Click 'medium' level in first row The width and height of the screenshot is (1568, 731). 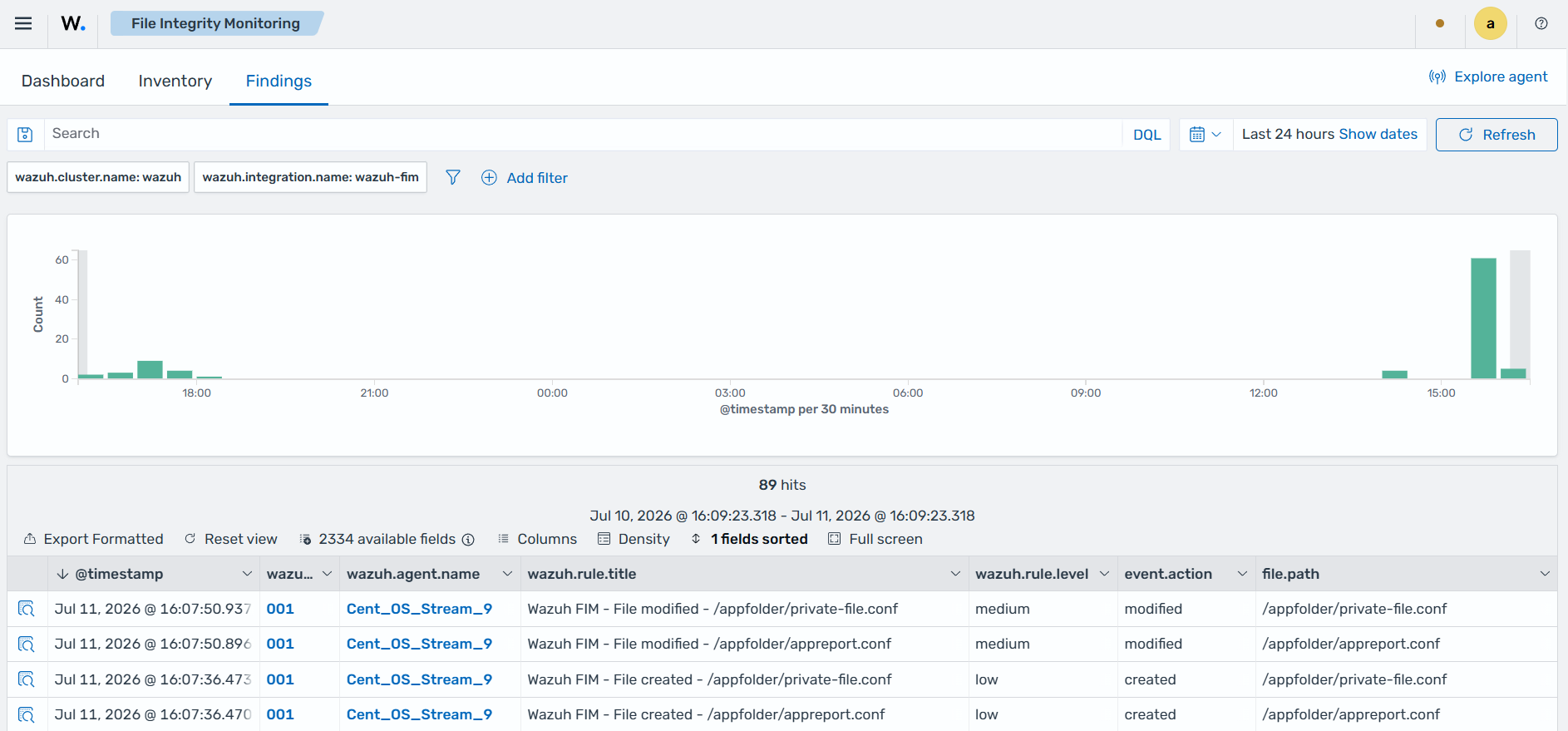pos(1003,609)
